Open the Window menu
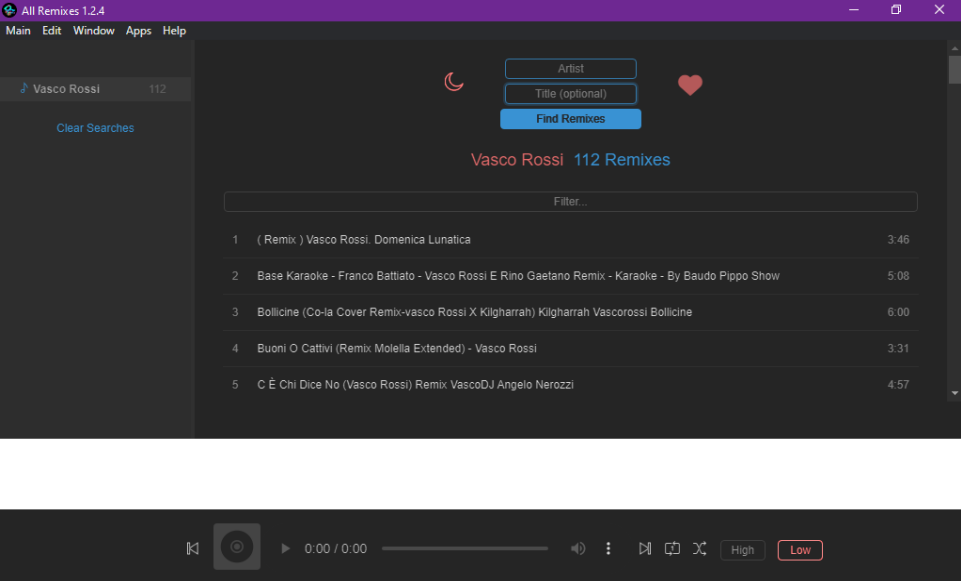The width and height of the screenshot is (961, 581). pyautogui.click(x=94, y=31)
